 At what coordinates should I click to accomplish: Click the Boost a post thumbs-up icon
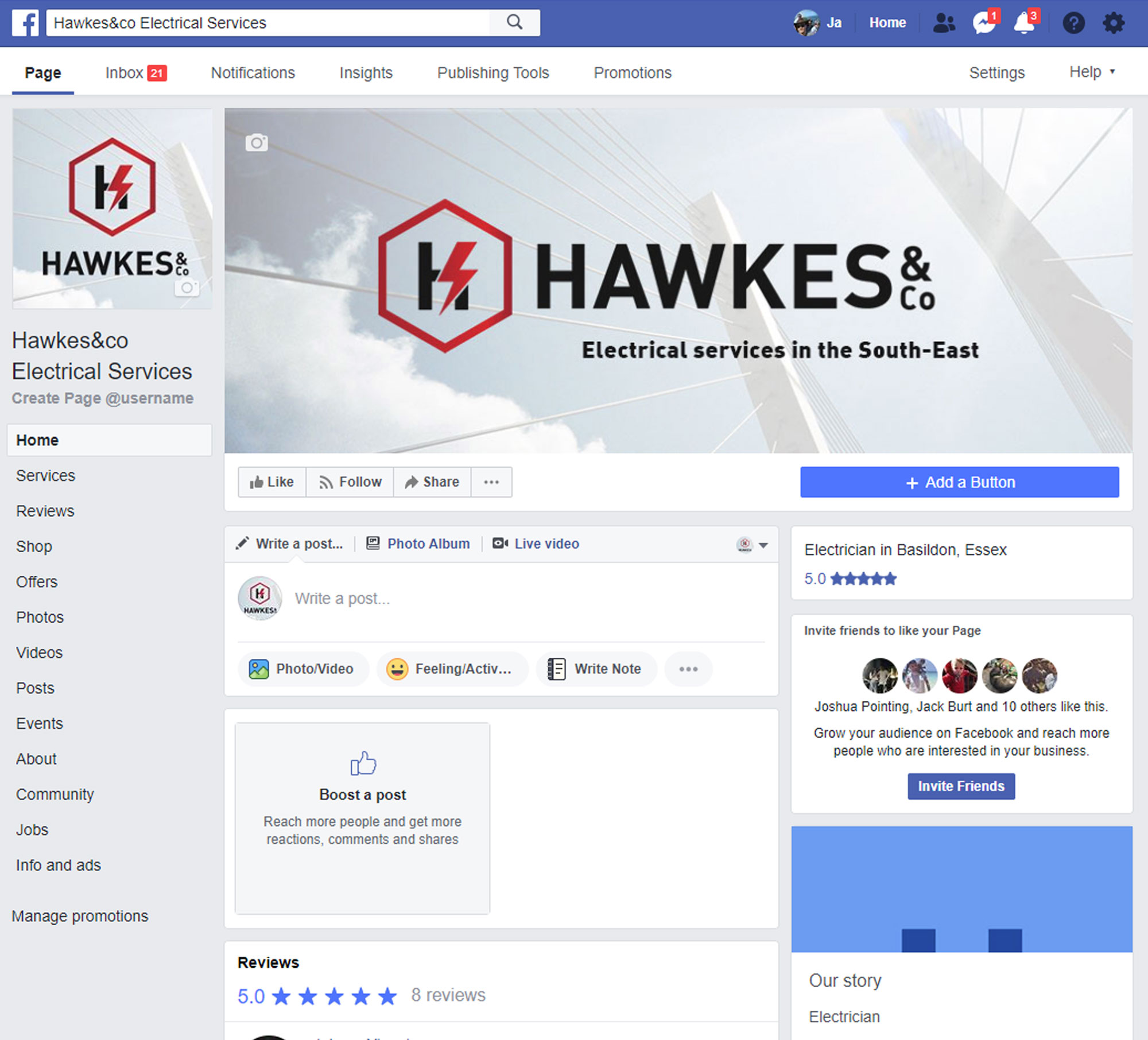pyautogui.click(x=363, y=763)
